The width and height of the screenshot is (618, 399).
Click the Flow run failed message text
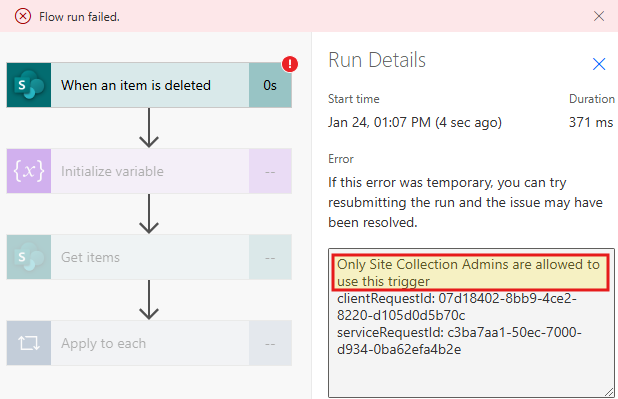(x=79, y=17)
